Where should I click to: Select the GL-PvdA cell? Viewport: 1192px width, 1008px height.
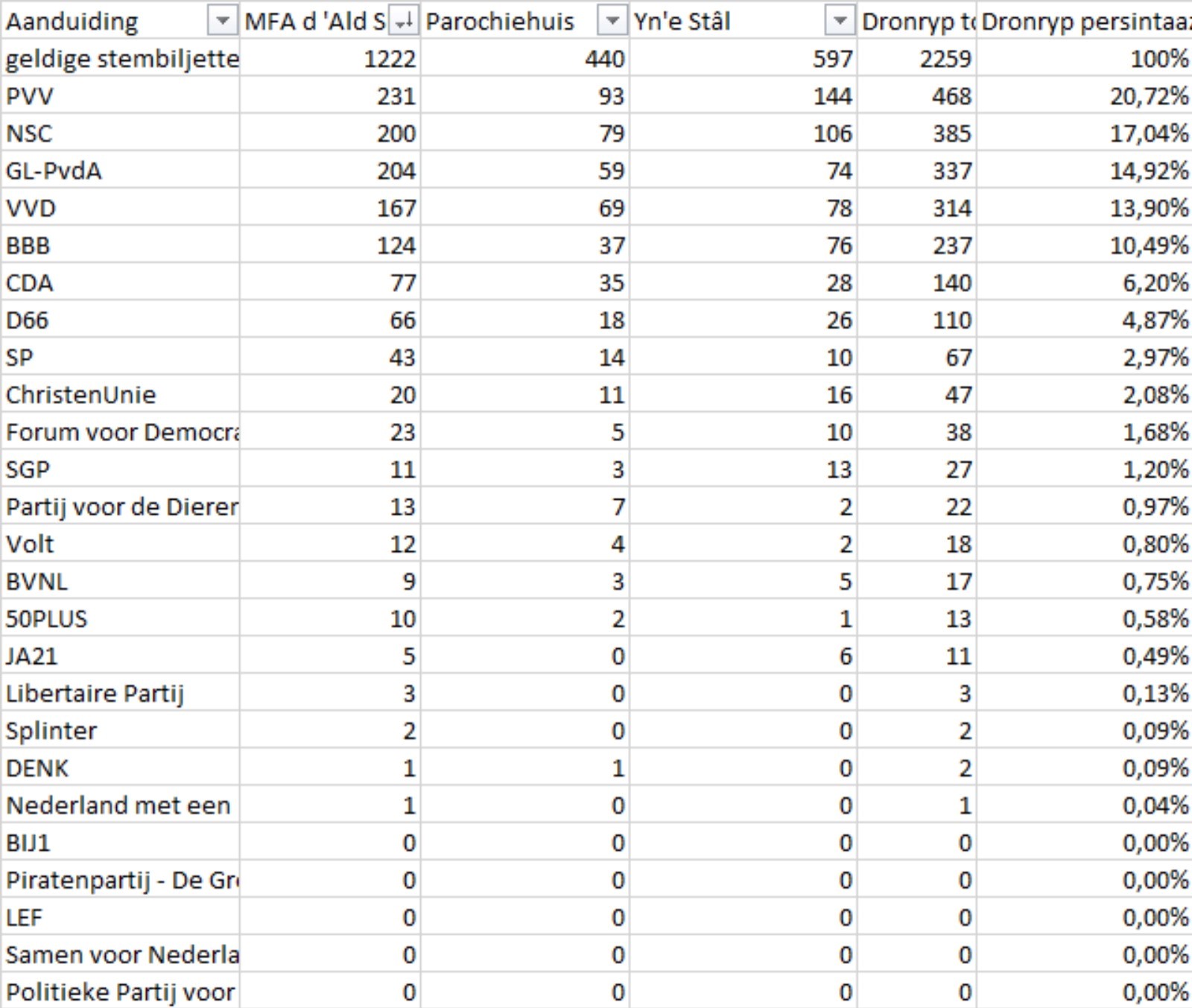tap(121, 170)
